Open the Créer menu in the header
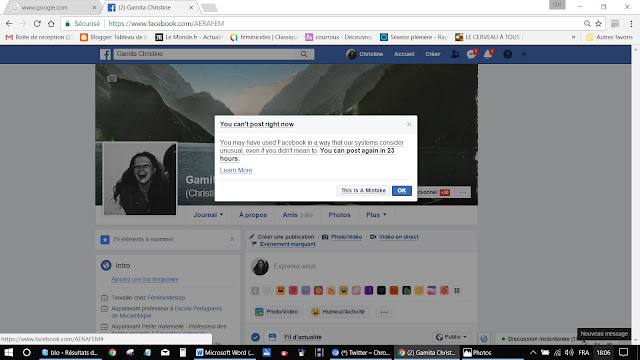Image resolution: width=640 pixels, height=360 pixels. [432, 54]
